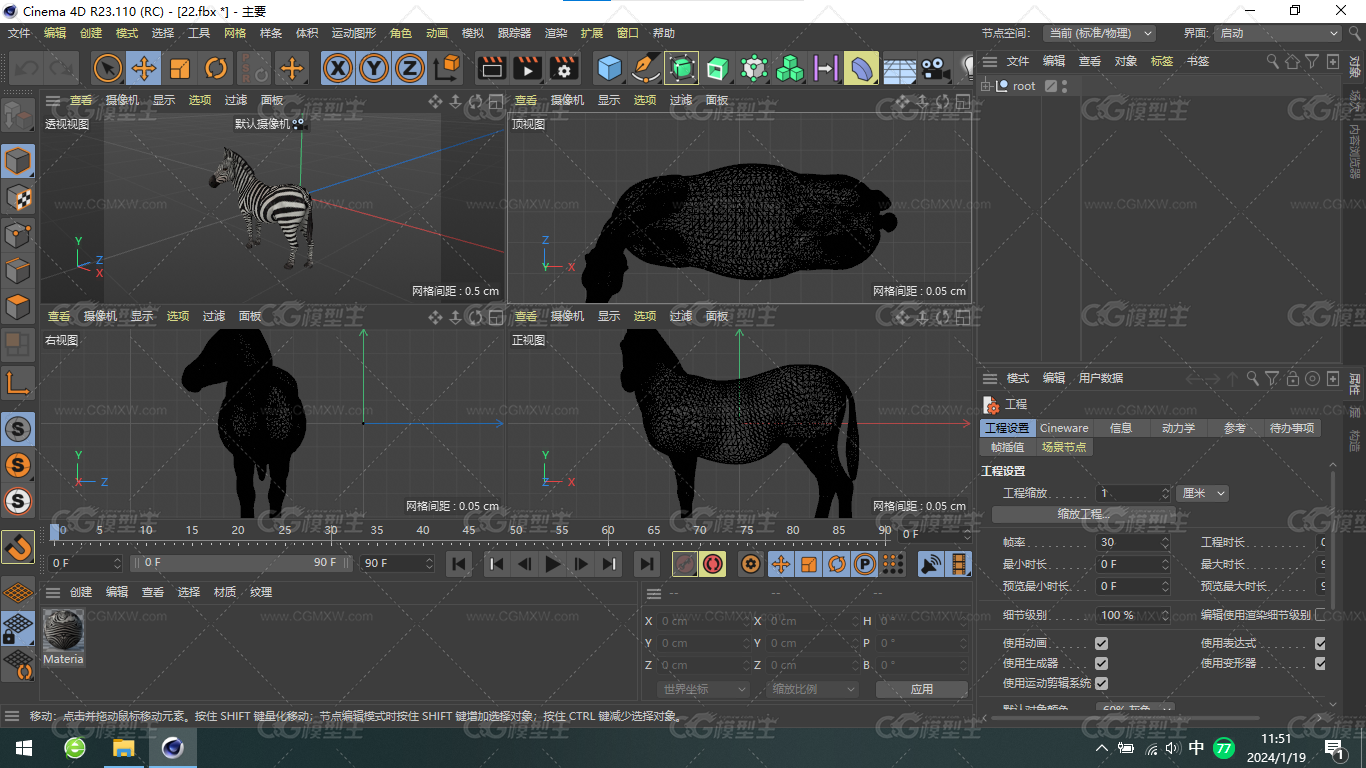
Task: Enable Texture mode checkerboard icon
Action: click(18, 197)
